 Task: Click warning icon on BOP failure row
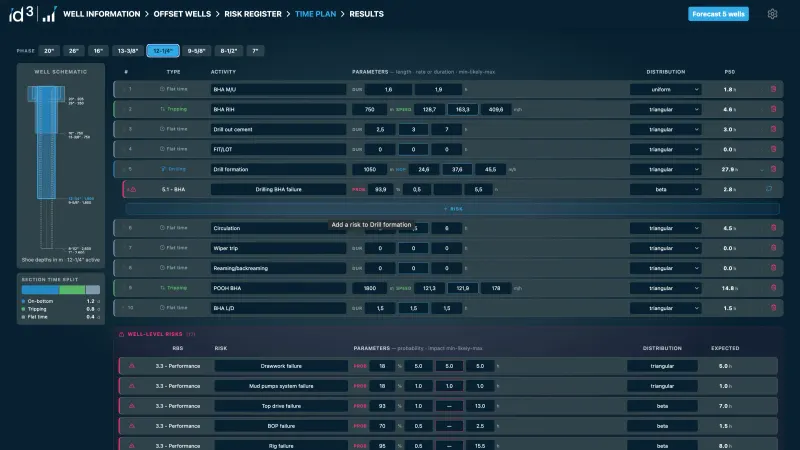132,426
